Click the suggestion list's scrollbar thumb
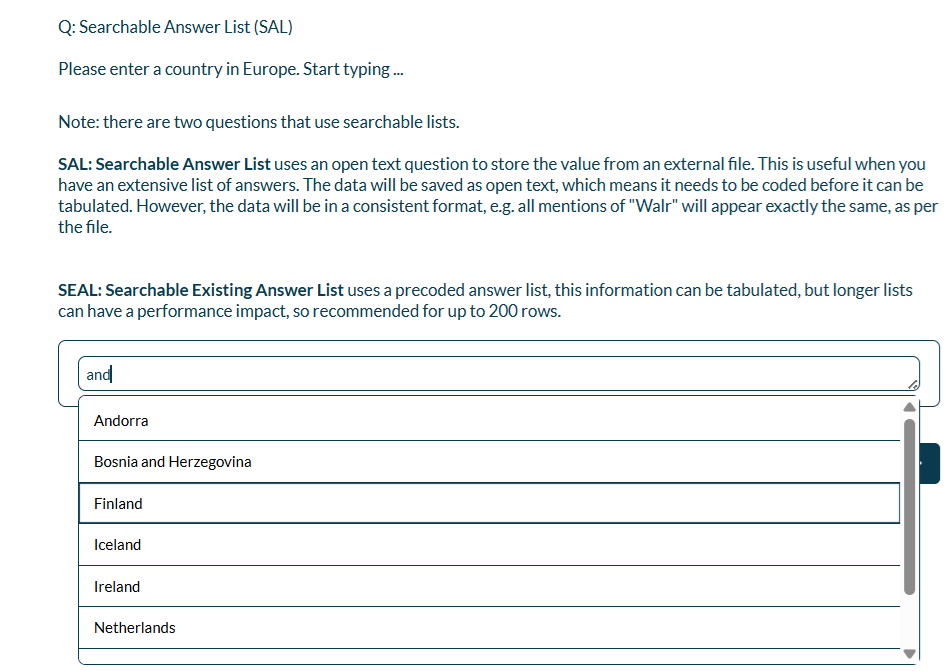 [x=910, y=506]
